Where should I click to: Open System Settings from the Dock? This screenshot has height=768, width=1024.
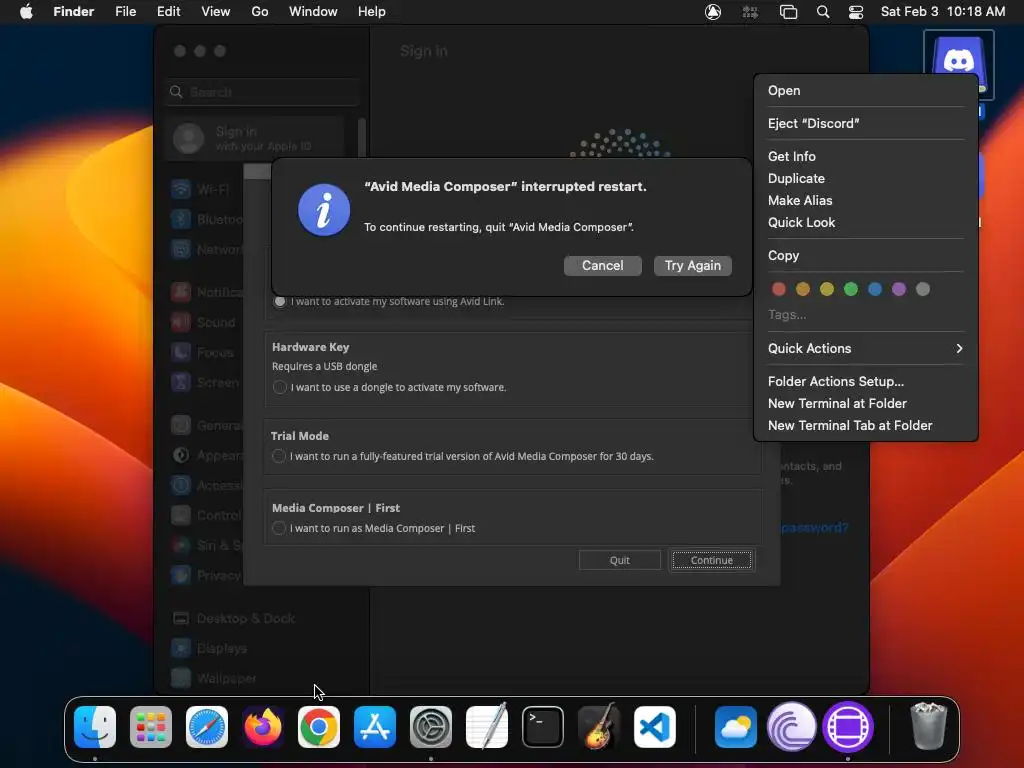click(x=431, y=727)
